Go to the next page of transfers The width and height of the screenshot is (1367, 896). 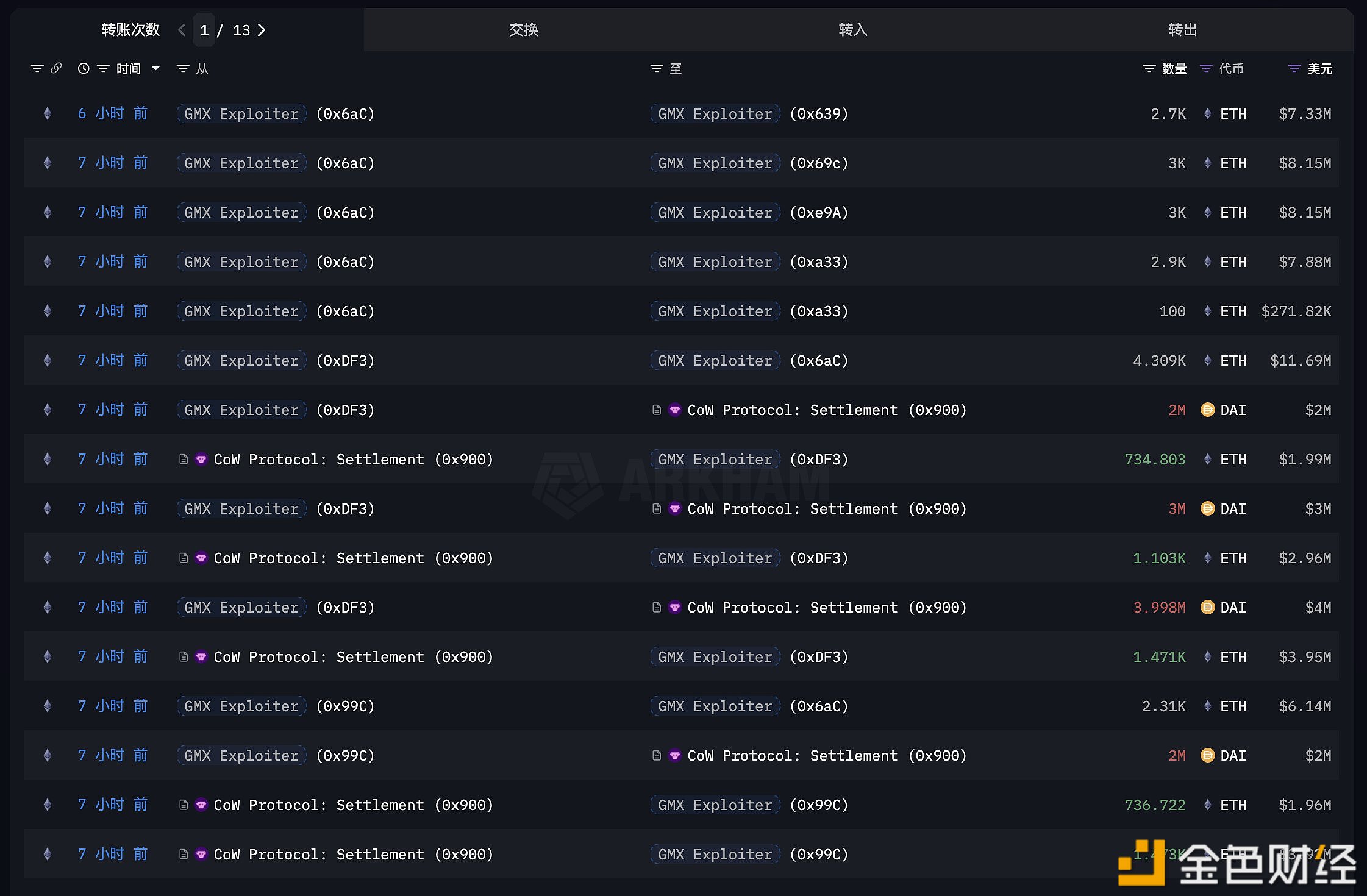pos(262,30)
